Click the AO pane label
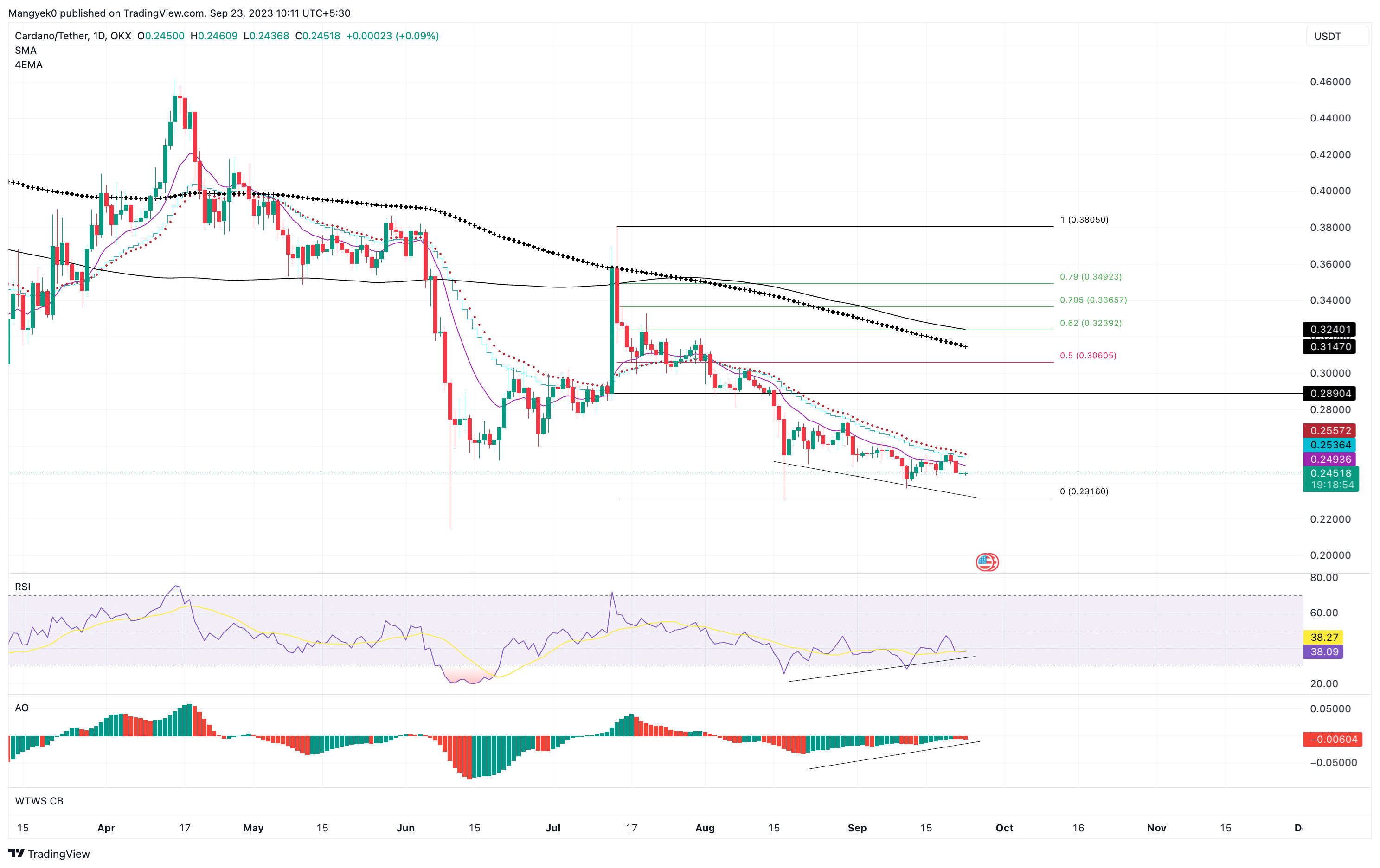This screenshot has height=868, width=1380. click(x=22, y=708)
